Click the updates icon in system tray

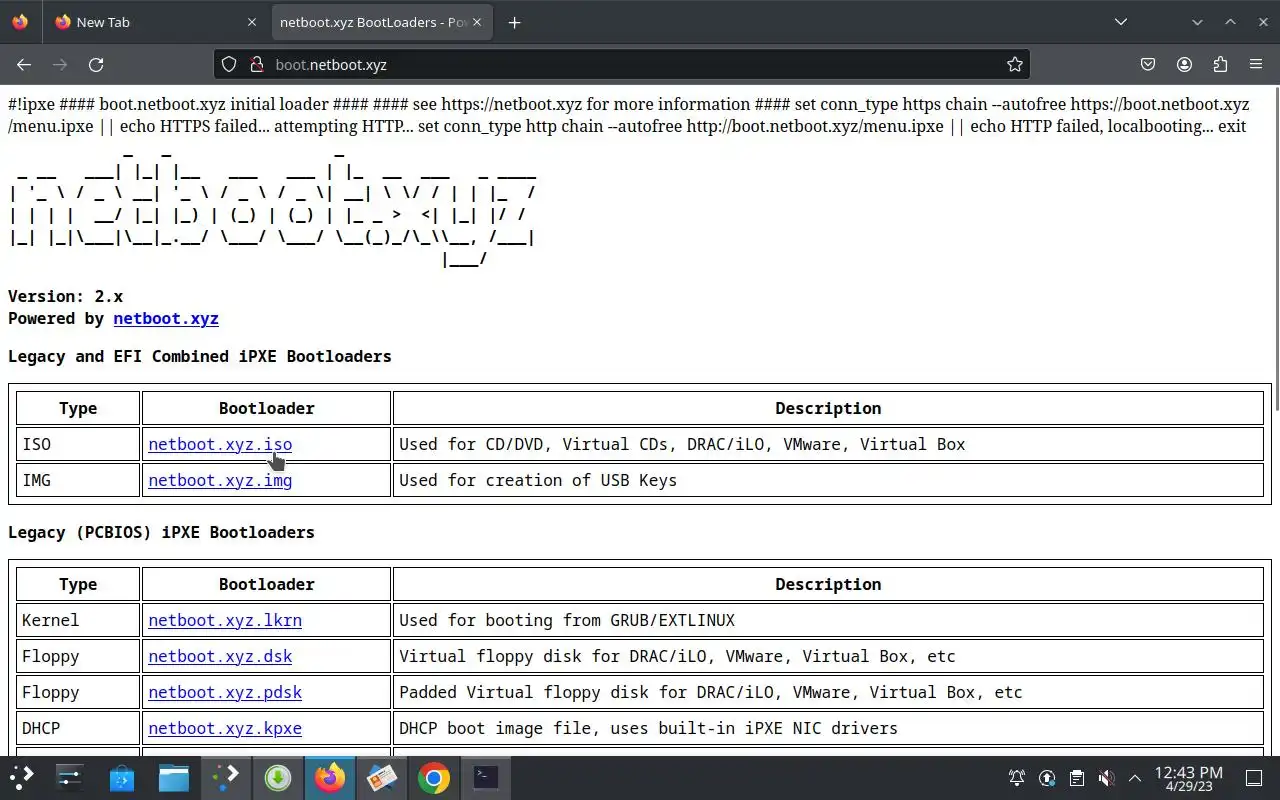(1047, 778)
